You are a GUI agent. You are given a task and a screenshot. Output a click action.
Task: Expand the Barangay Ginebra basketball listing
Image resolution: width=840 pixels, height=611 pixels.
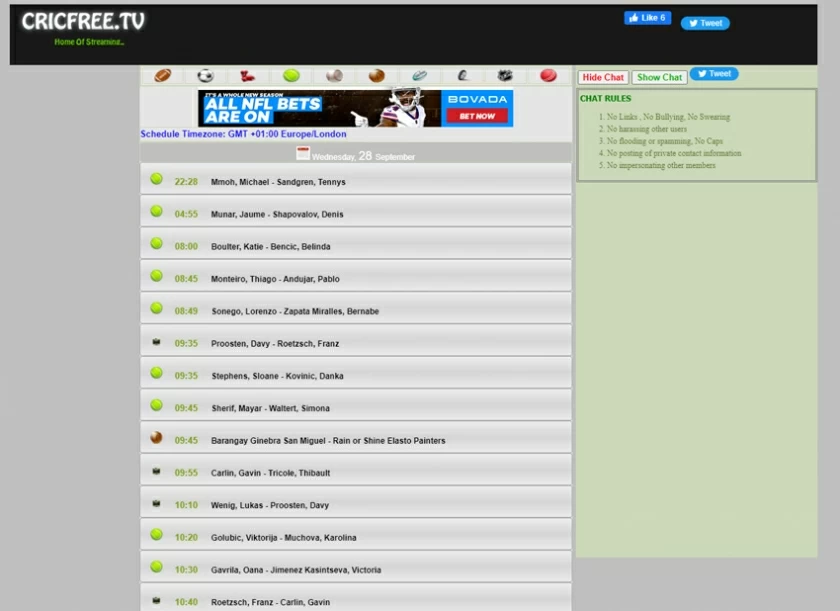pyautogui.click(x=355, y=440)
